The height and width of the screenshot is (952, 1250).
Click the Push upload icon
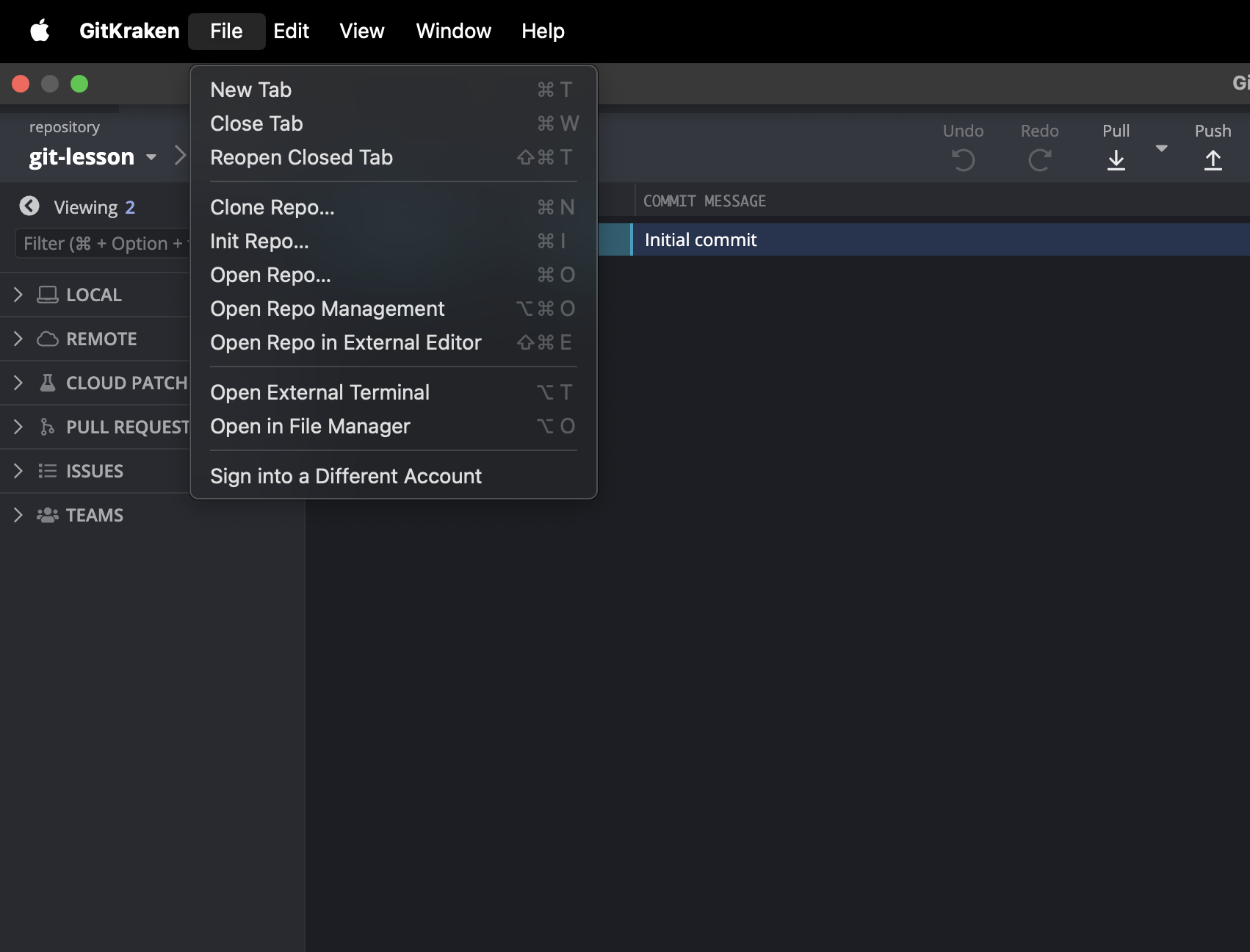(1213, 159)
